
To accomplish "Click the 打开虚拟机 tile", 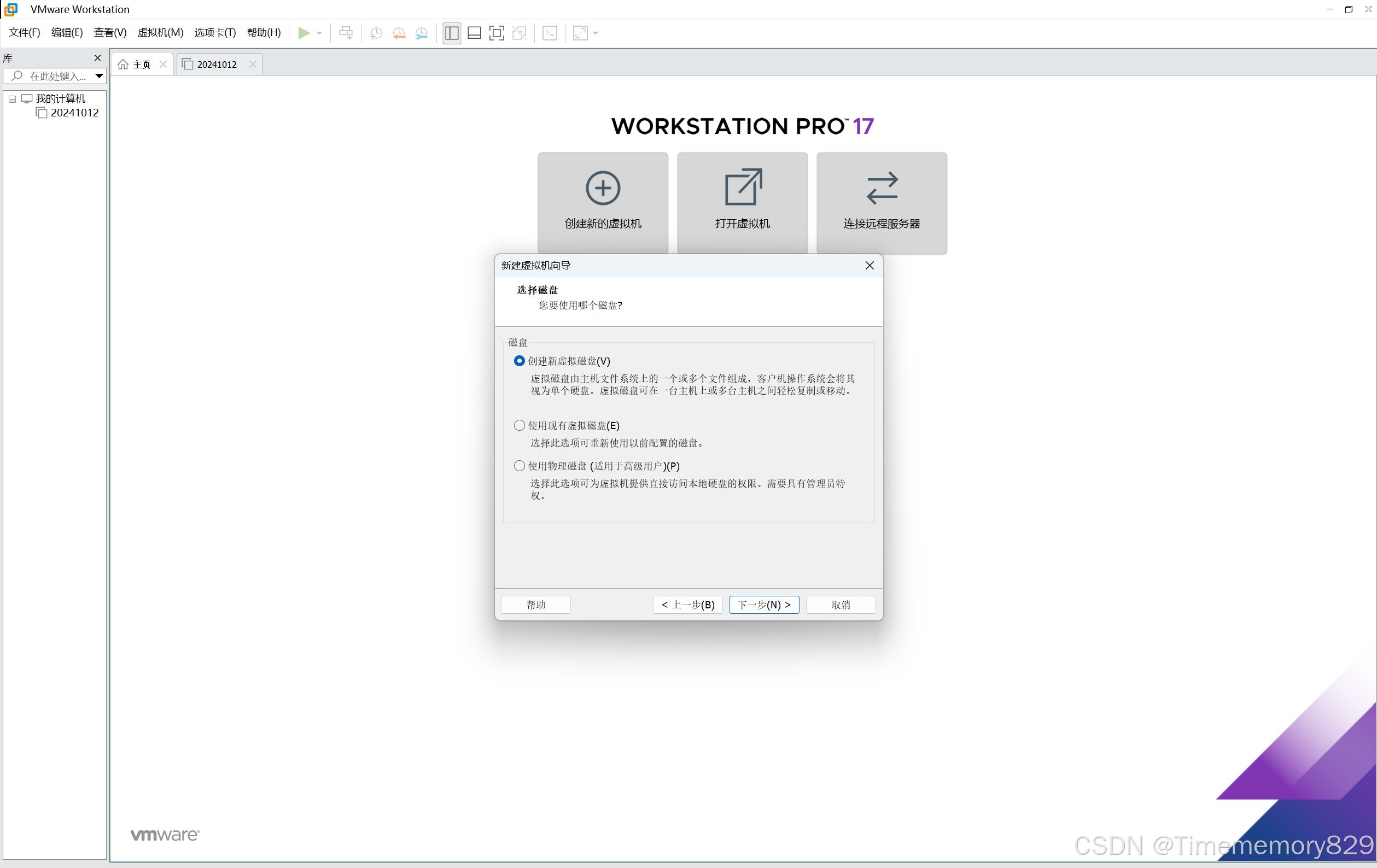I will (742, 202).
